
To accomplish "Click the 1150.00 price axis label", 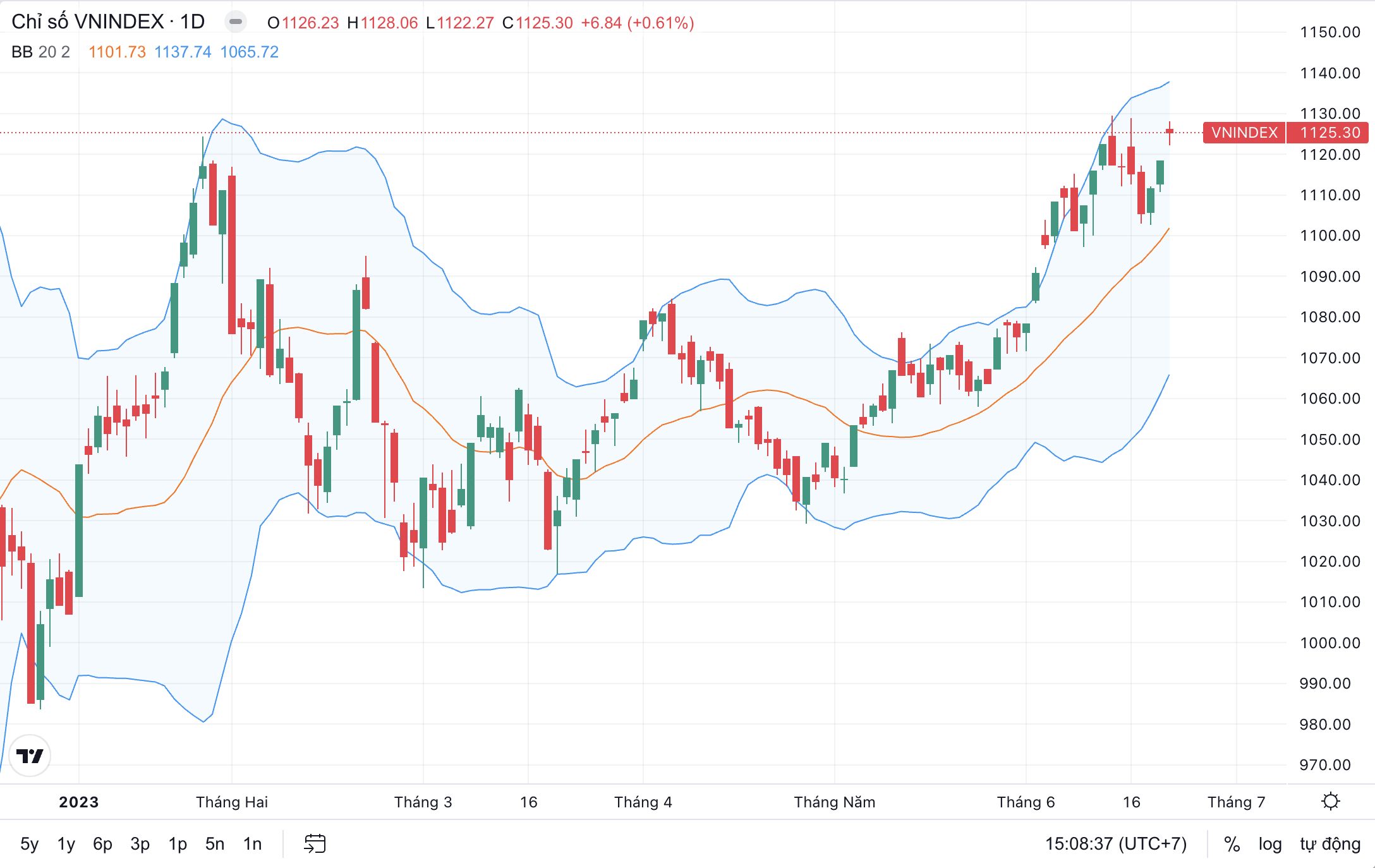I will [1330, 32].
